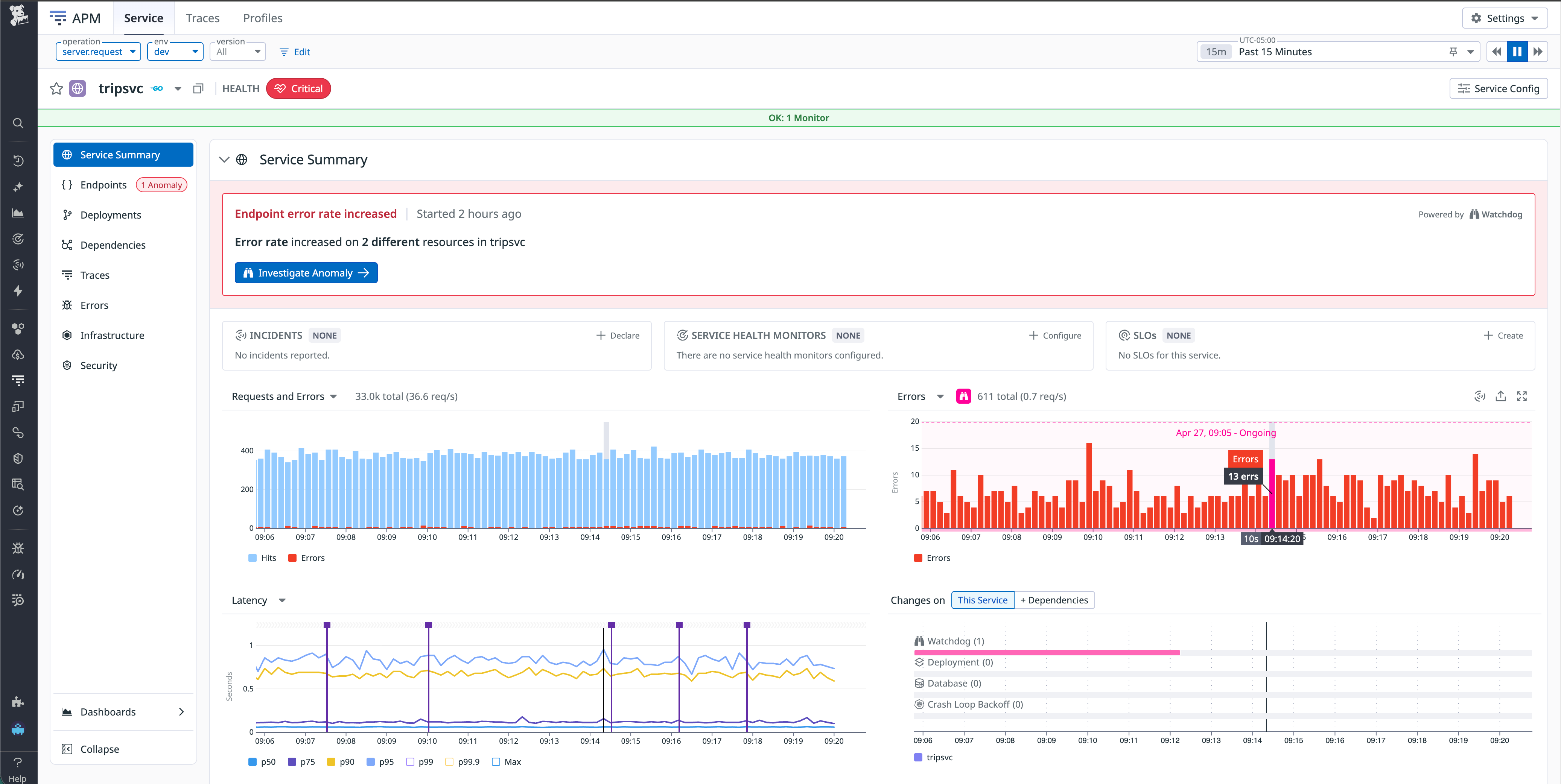
Task: Click the lightning bolt sidebar icon
Action: coord(18,291)
